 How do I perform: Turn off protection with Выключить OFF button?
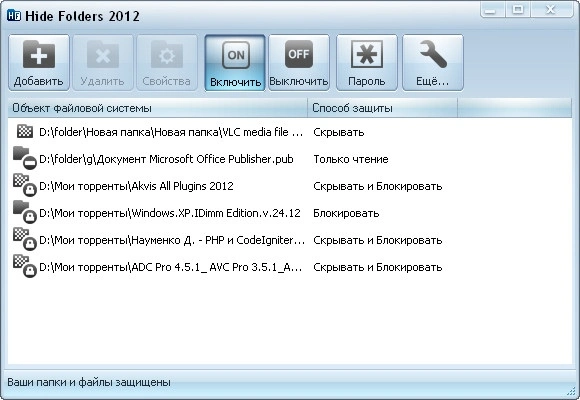(299, 62)
